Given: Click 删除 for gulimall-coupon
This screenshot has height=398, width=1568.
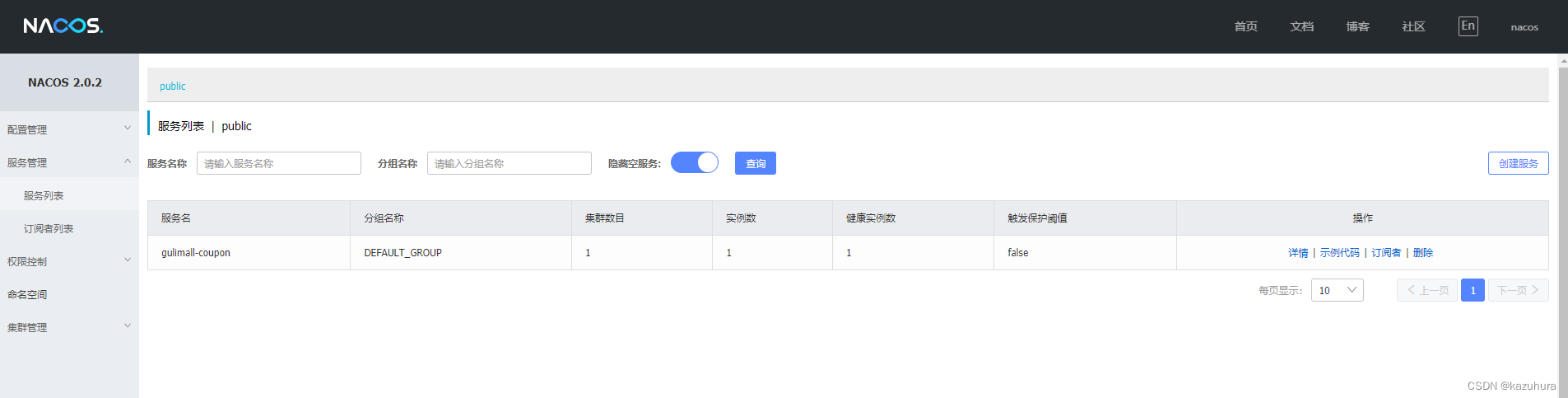Looking at the screenshot, I should pos(1423,253).
